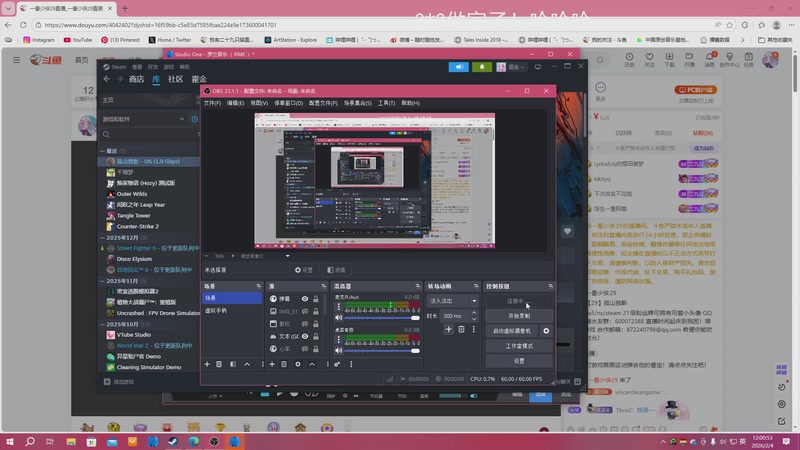Open OBS preview scaling dropdown
Viewport: 800px width, 450px height.
click(265, 256)
